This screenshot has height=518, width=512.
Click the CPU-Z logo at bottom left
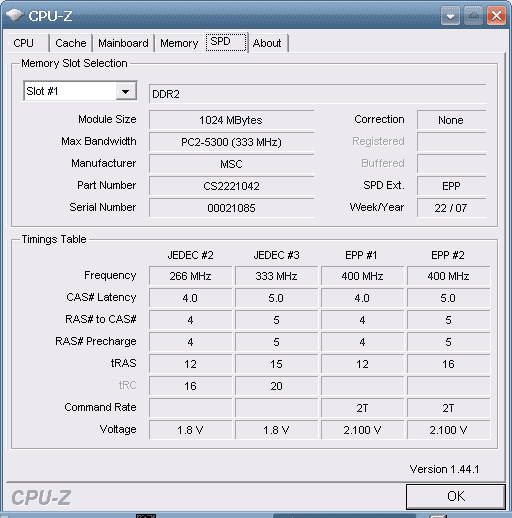(41, 497)
